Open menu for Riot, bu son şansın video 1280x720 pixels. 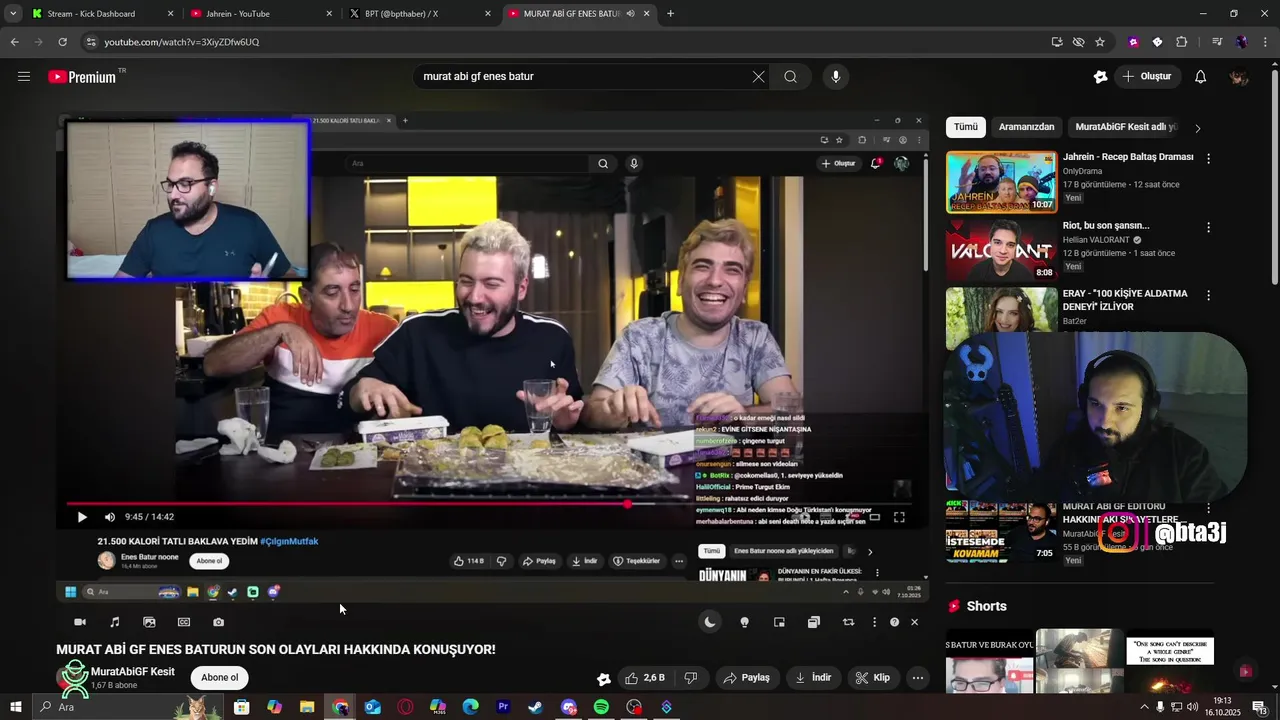pyautogui.click(x=1208, y=227)
